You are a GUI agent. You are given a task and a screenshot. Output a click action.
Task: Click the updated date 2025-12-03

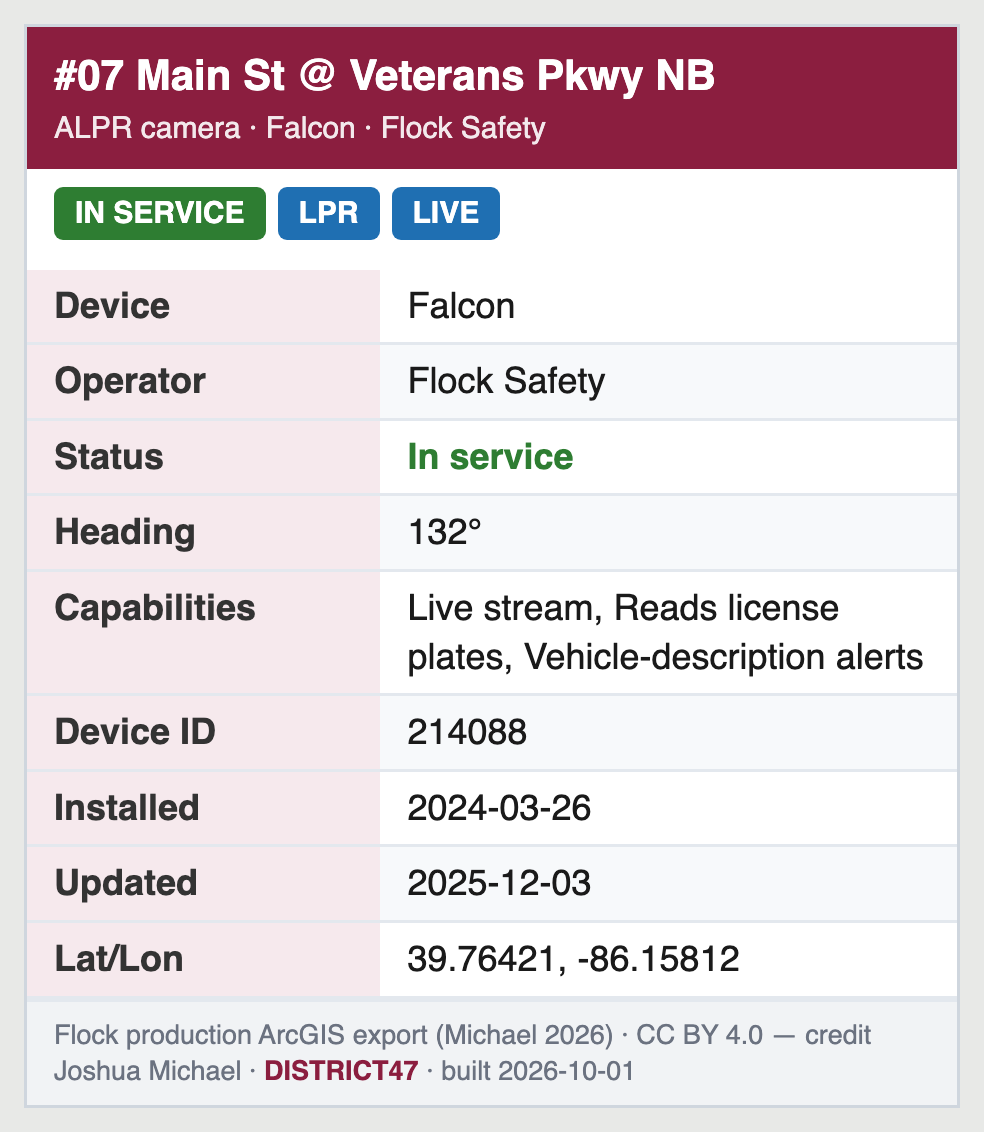coord(499,884)
